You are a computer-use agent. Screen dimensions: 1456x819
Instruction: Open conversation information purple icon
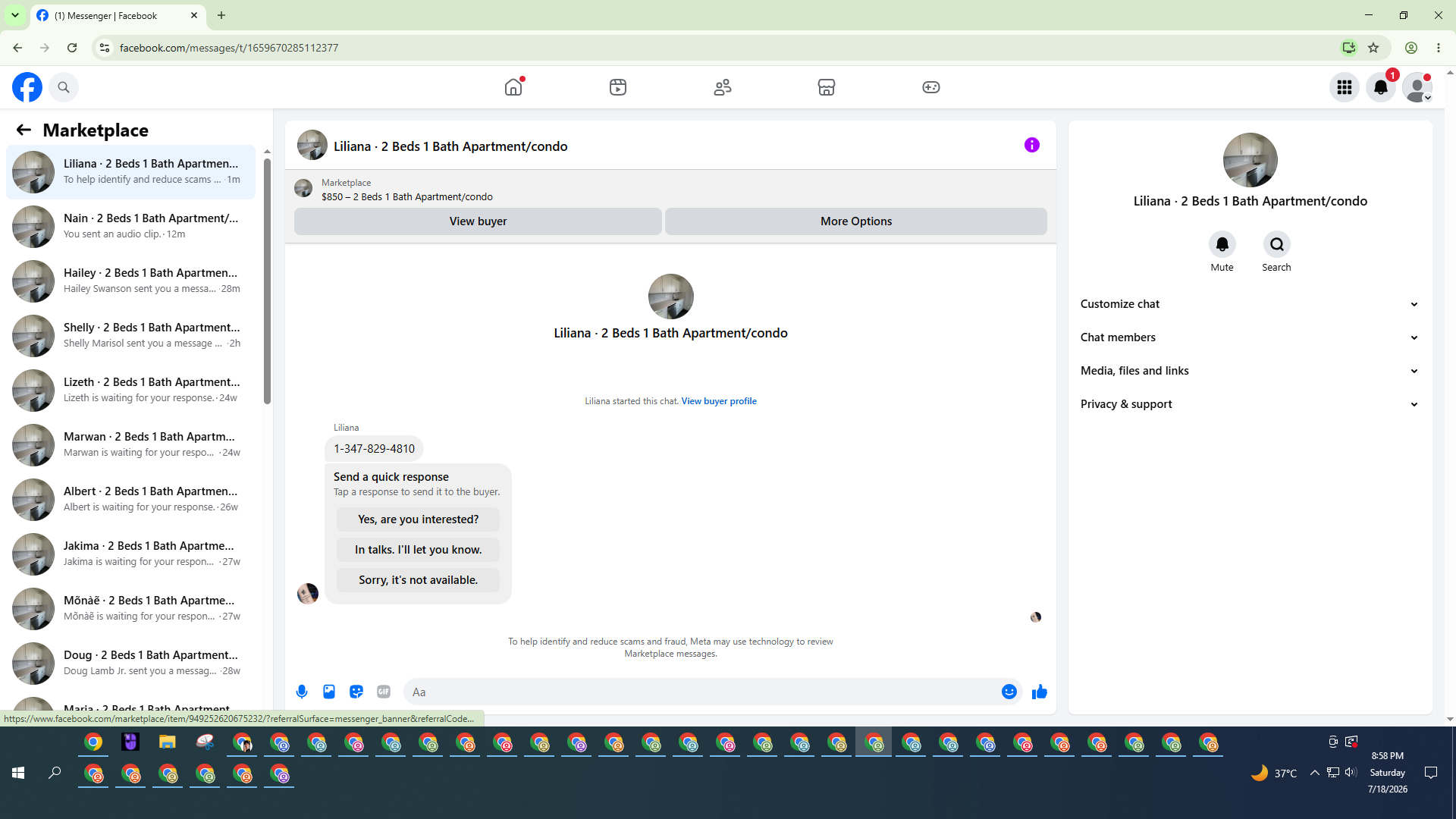coord(1032,145)
